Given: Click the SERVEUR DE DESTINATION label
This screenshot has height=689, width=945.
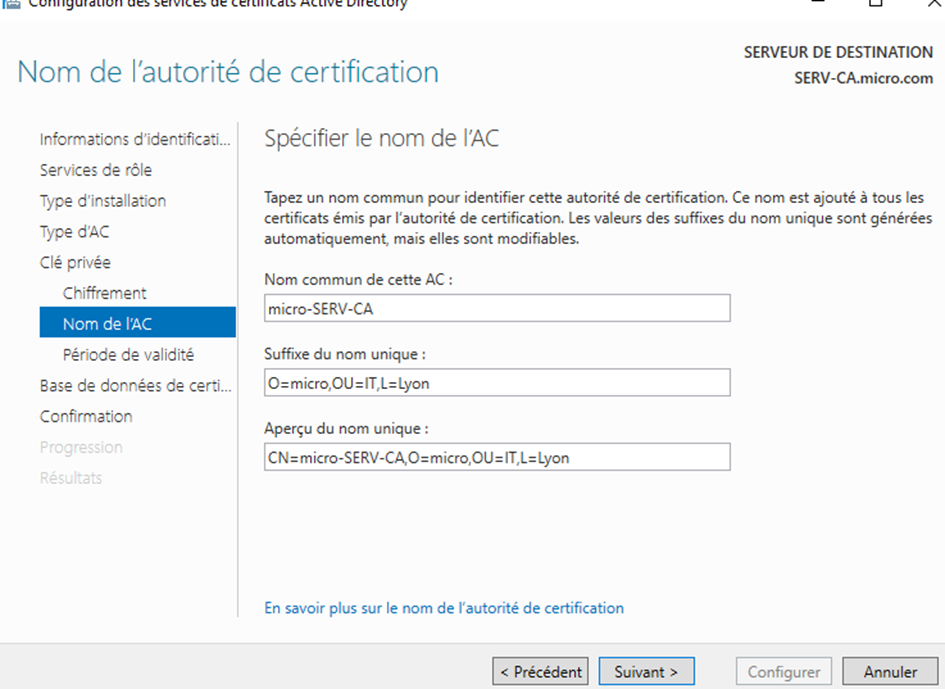Looking at the screenshot, I should coord(838,52).
